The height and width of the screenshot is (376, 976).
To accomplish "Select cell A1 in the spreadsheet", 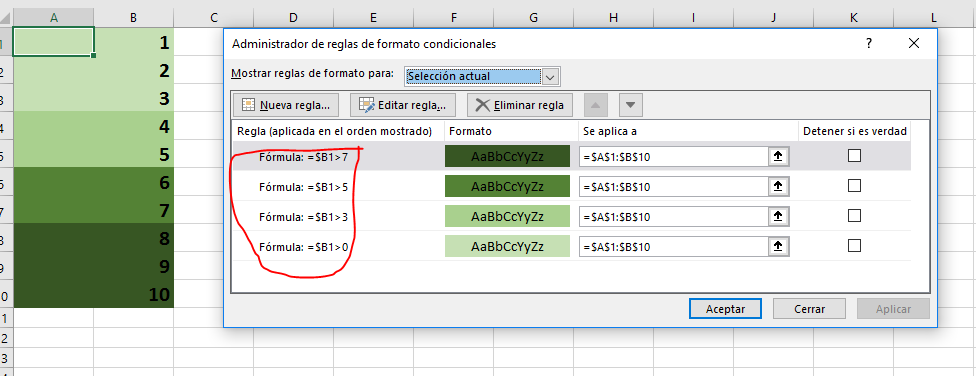I will (54, 42).
